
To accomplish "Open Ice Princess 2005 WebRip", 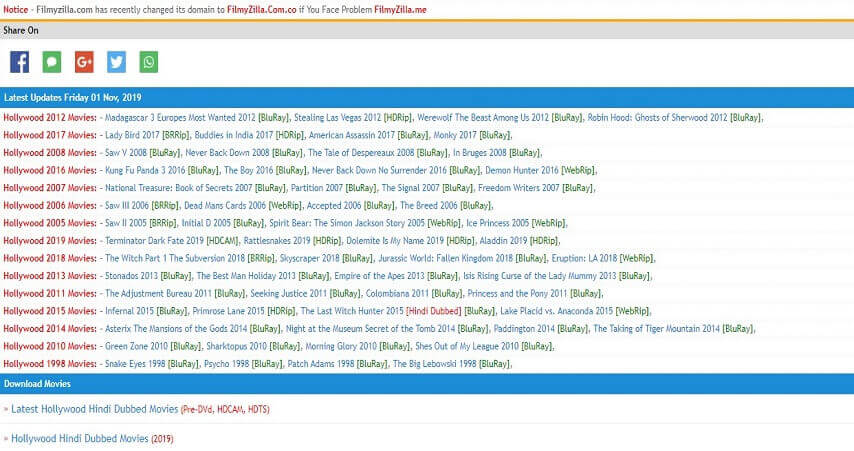I will [516, 223].
